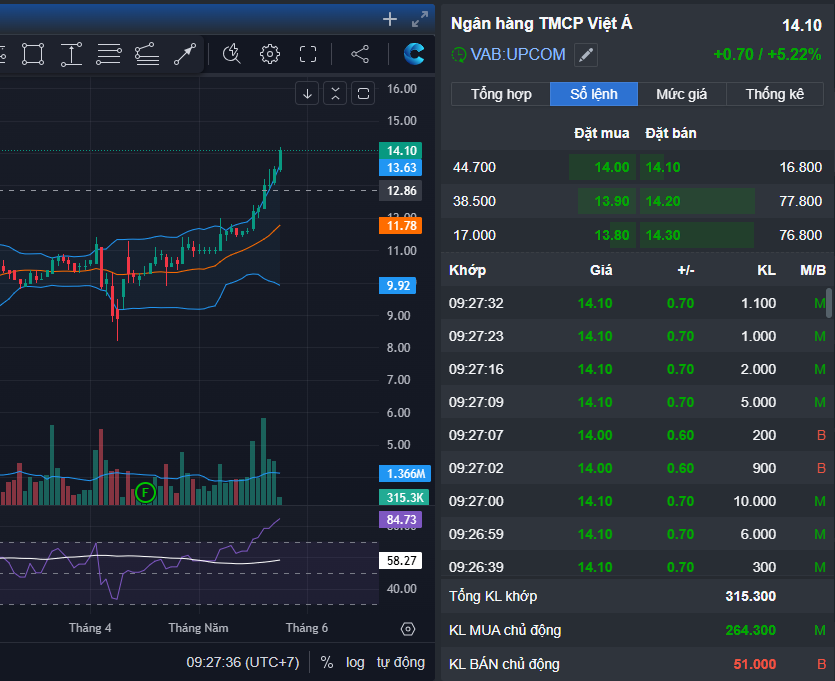Click the M/B column header
This screenshot has height=681, width=835.
813,270
